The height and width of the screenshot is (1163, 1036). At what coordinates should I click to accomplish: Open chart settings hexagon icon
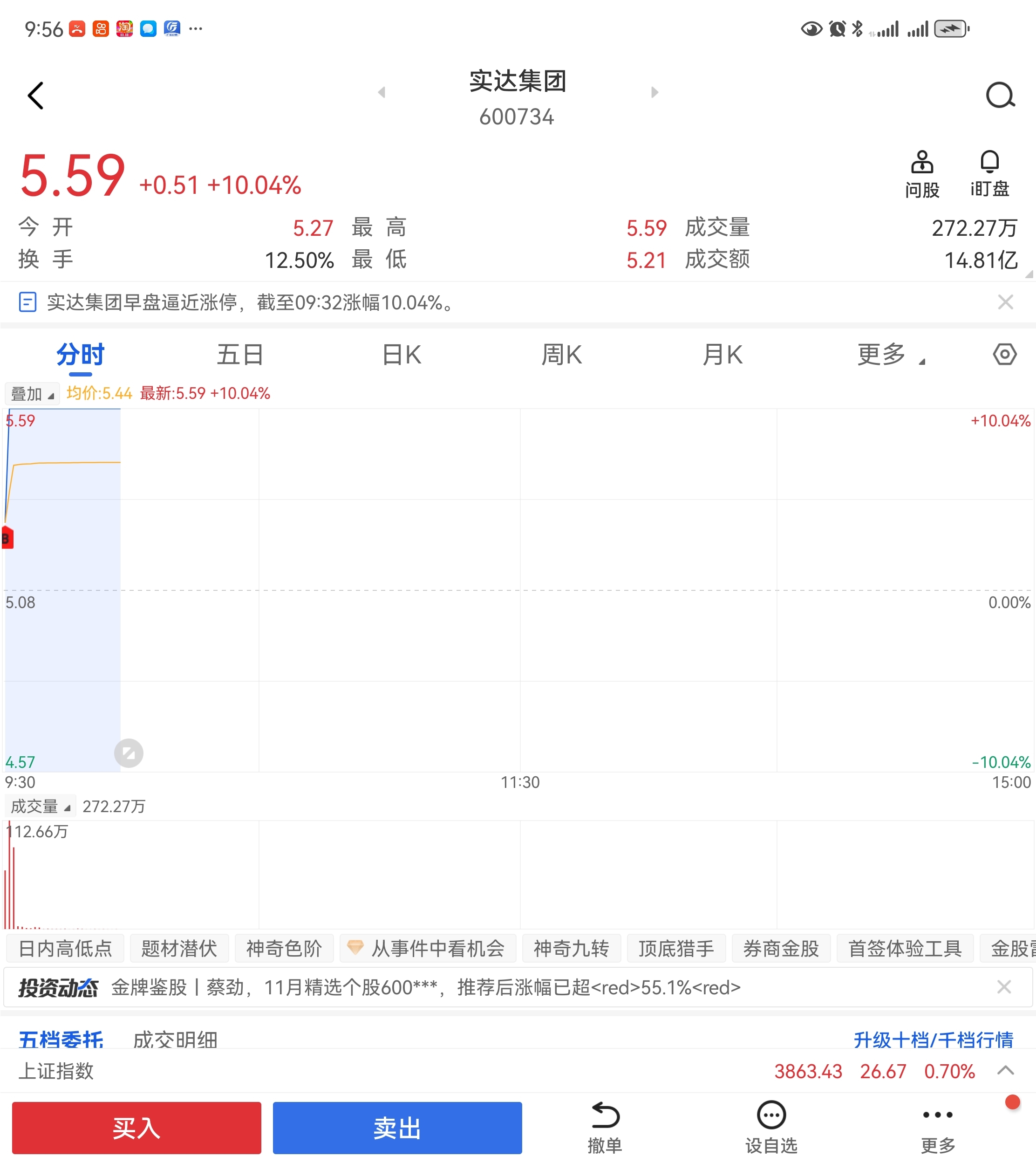[x=1004, y=355]
